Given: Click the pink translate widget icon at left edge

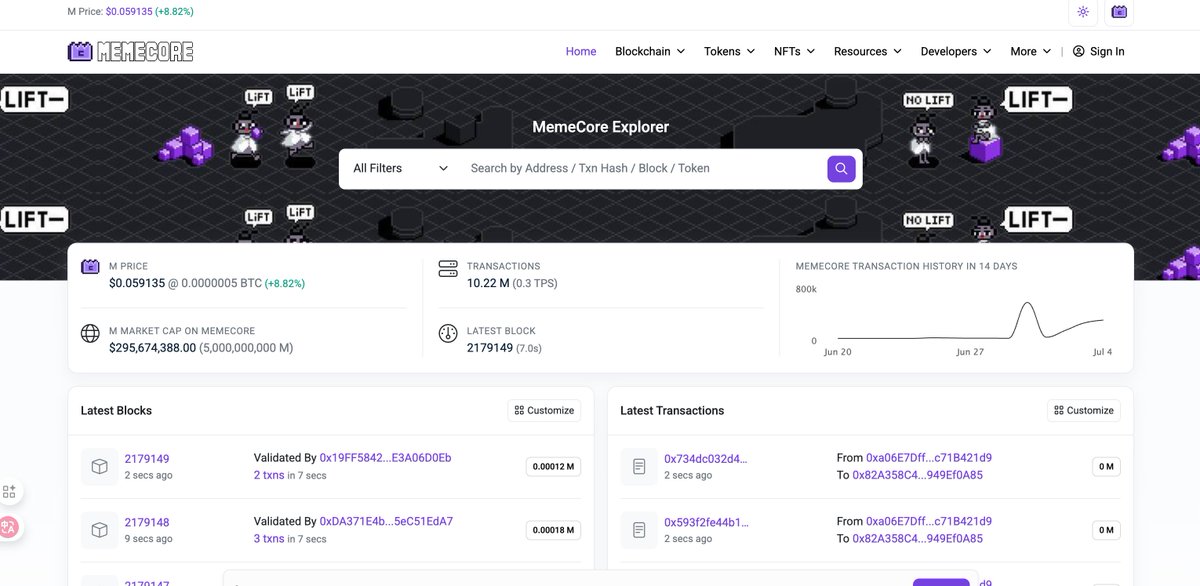Looking at the screenshot, I should click(x=9, y=527).
